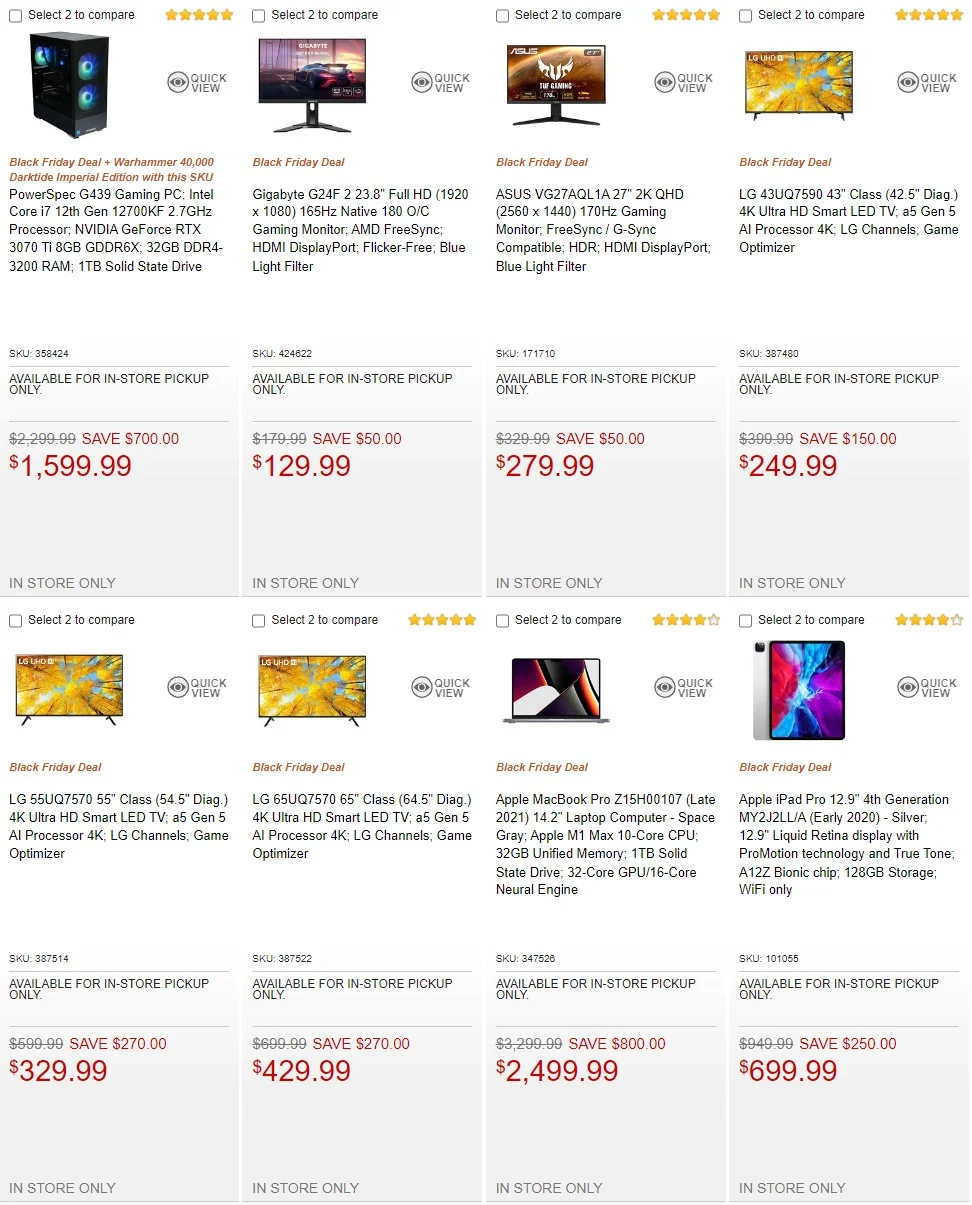Open Quick View for LG 65UQ7570 TV
This screenshot has height=1205, width=972.
[x=440, y=688]
